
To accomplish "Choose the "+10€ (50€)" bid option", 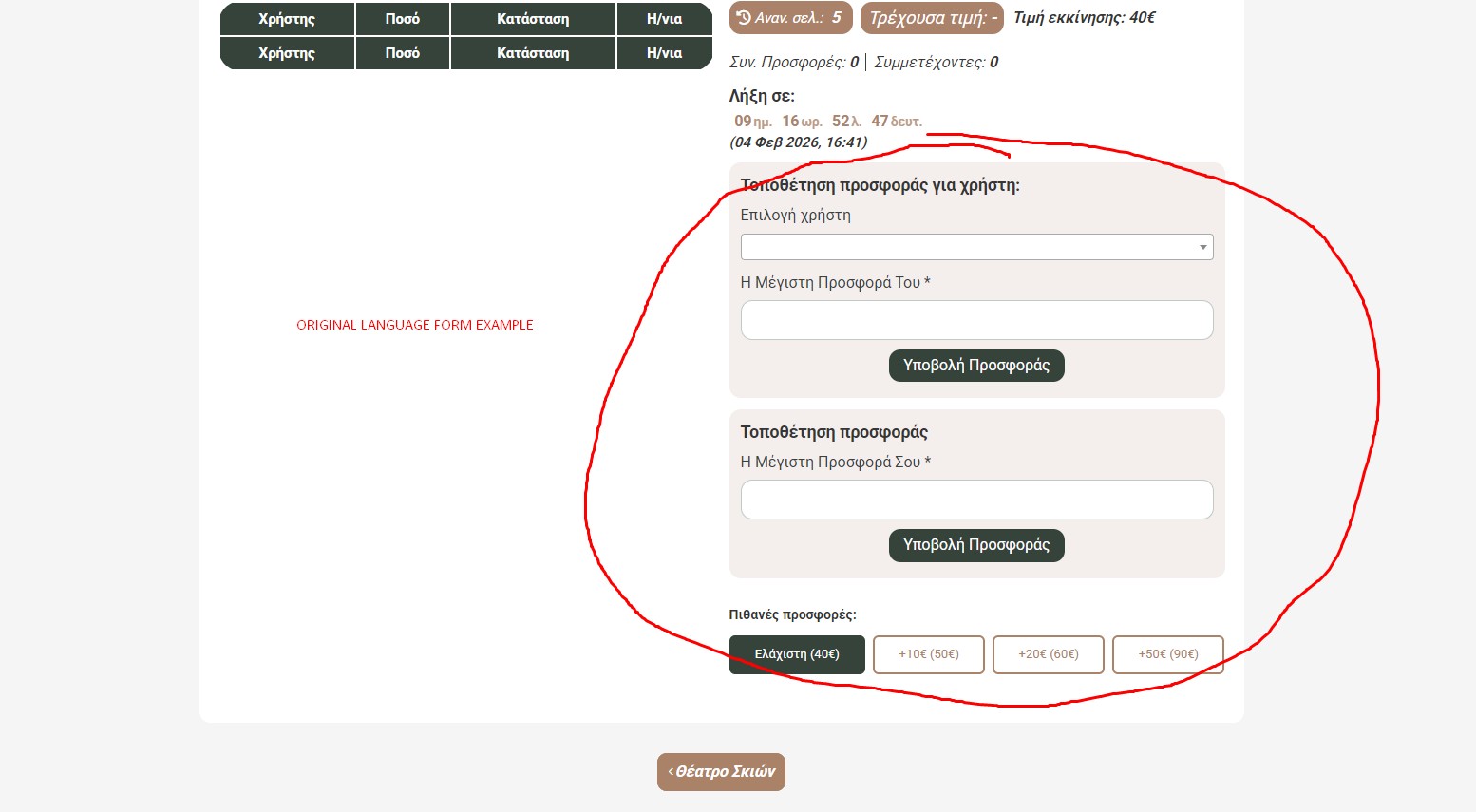I will point(928,654).
